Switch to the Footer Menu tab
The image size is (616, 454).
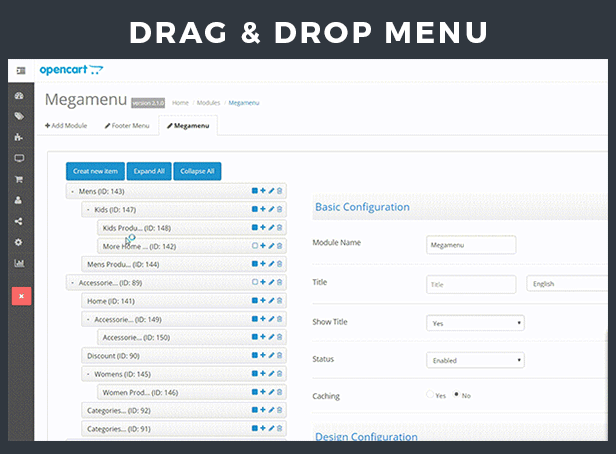[126, 126]
